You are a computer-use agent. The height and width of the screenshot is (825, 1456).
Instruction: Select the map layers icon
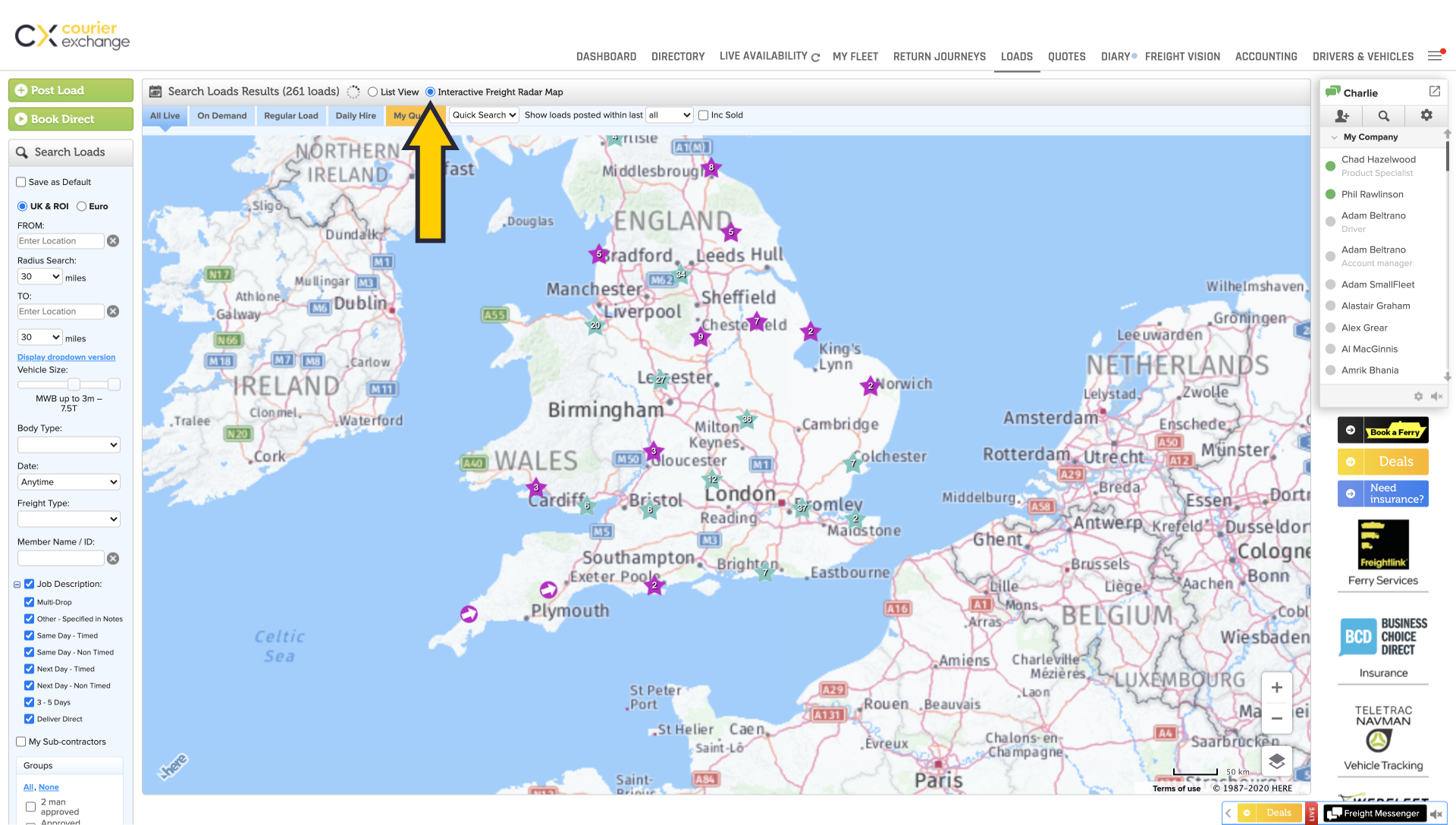[x=1277, y=761]
